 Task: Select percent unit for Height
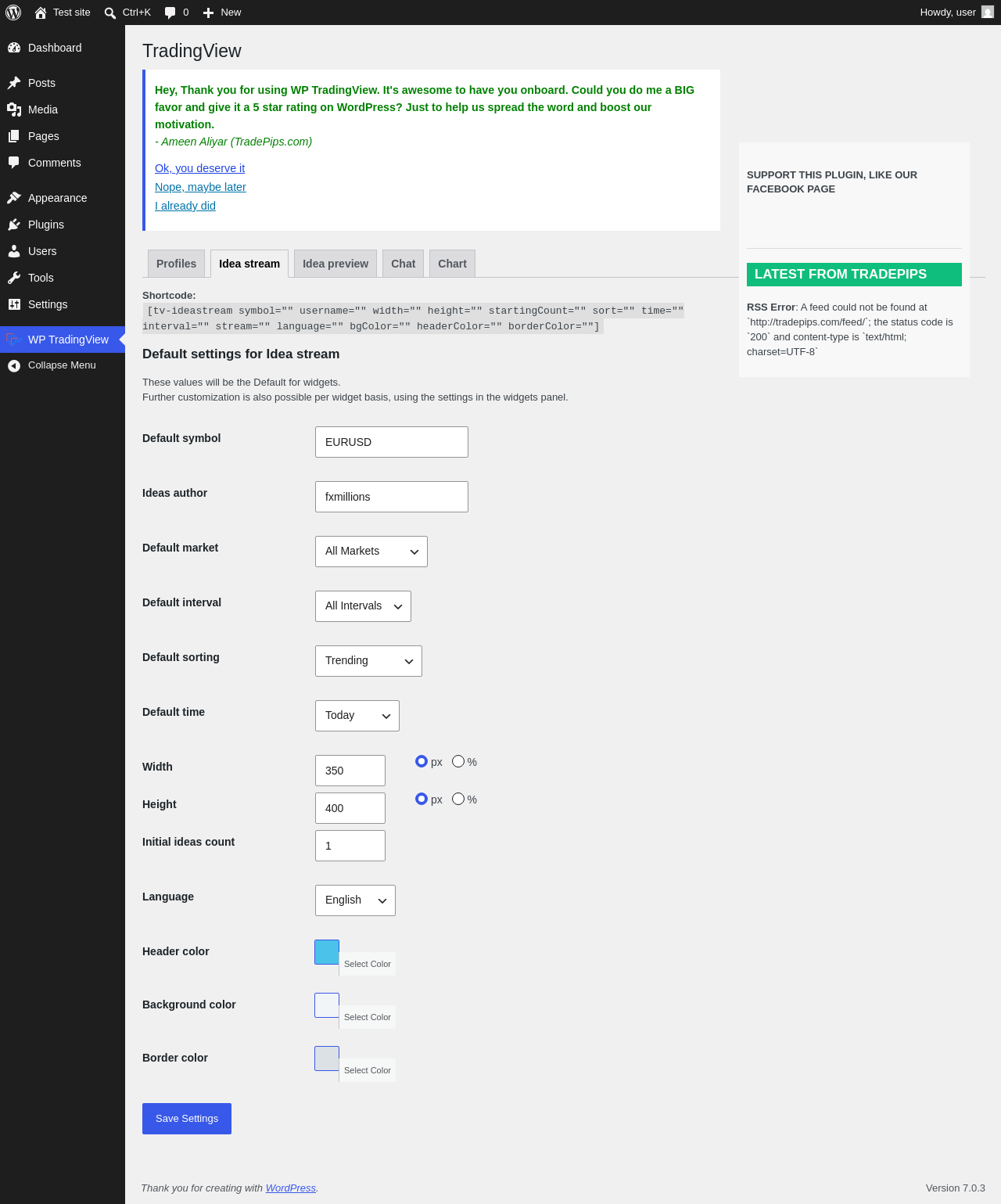click(458, 799)
